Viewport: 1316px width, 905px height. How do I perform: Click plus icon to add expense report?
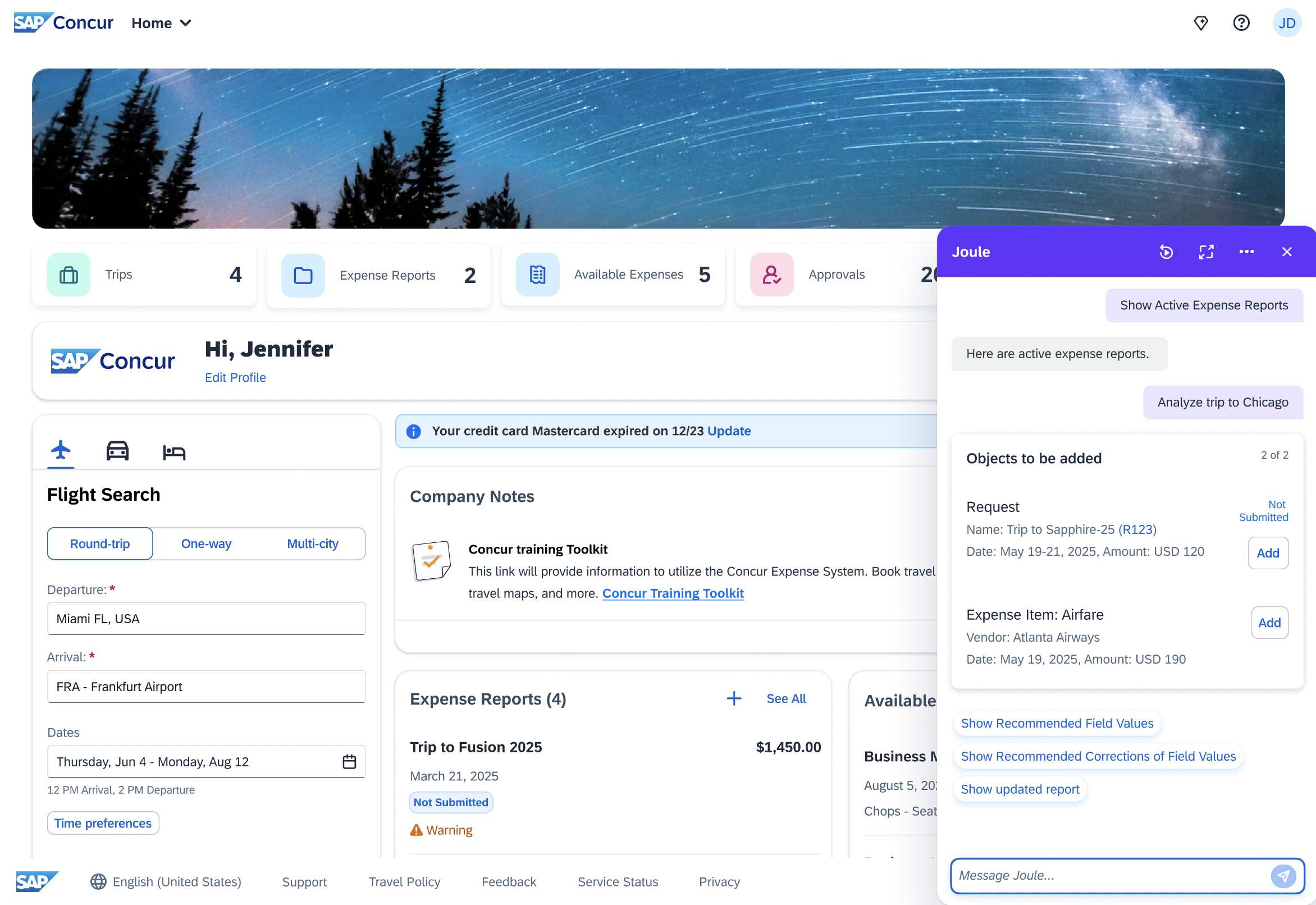(734, 698)
